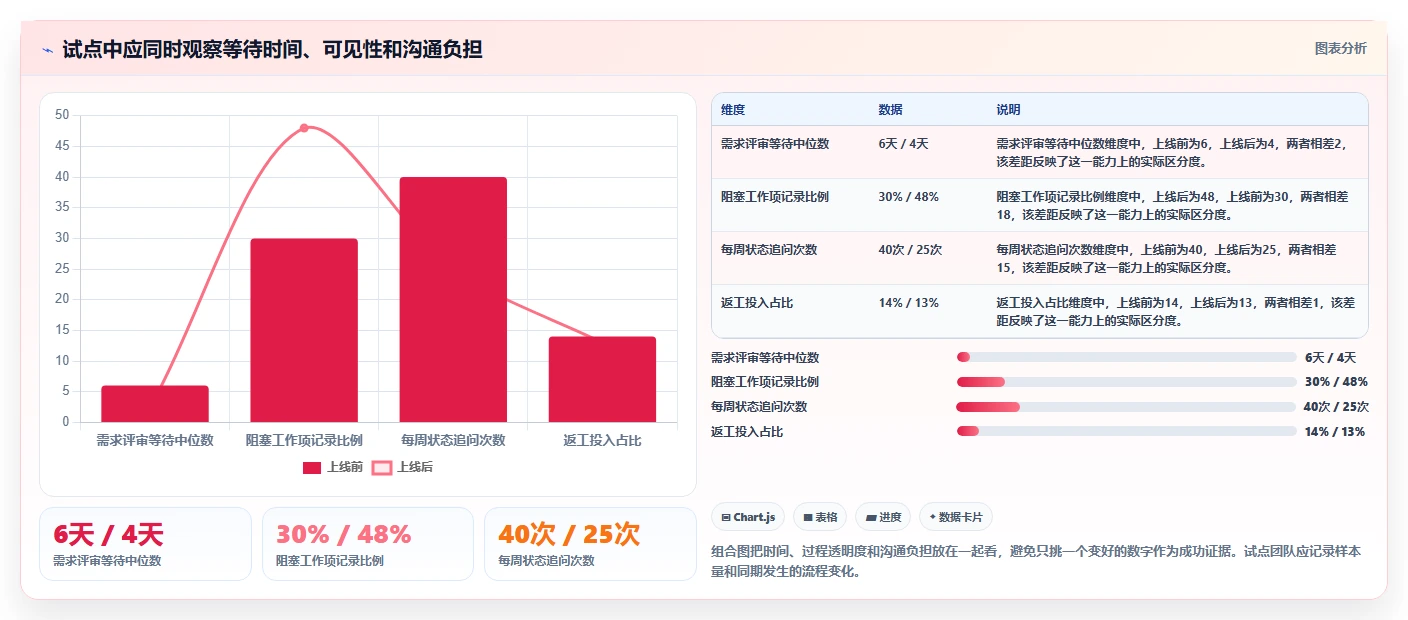Click the lightning icon beside the title

coord(48,50)
